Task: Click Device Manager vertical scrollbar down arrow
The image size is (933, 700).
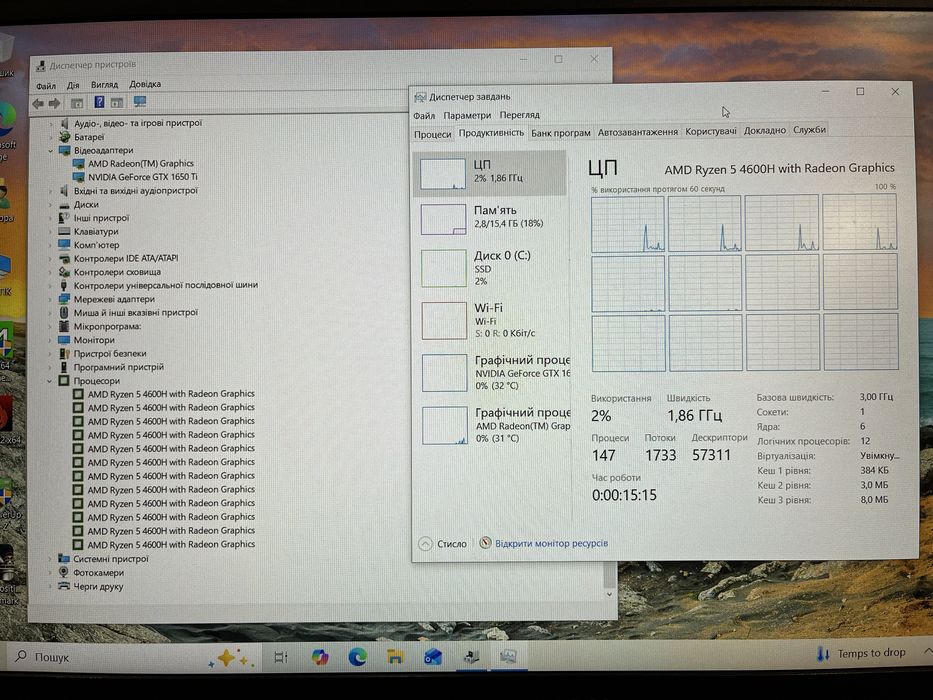Action: (609, 595)
